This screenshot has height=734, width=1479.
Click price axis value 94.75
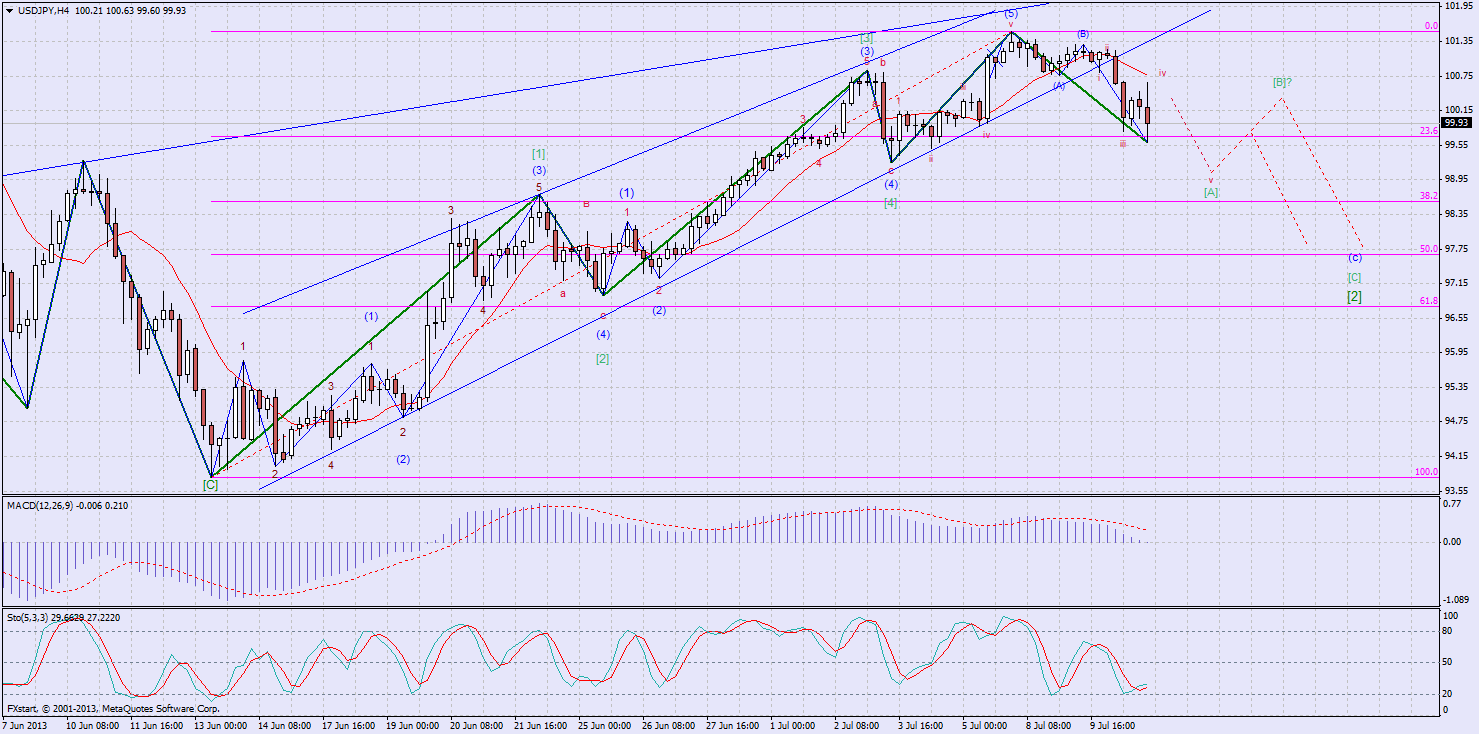tap(1457, 421)
